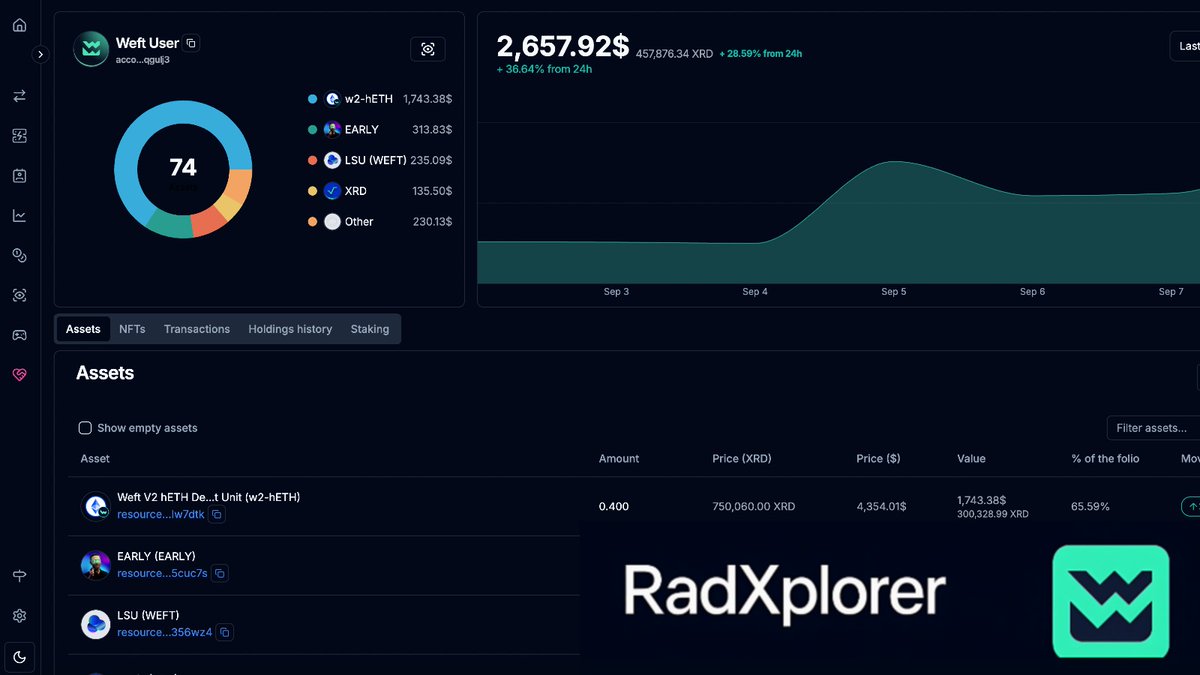Click the EARLY (EARLY) asset name
1200x675 pixels.
tap(156, 556)
